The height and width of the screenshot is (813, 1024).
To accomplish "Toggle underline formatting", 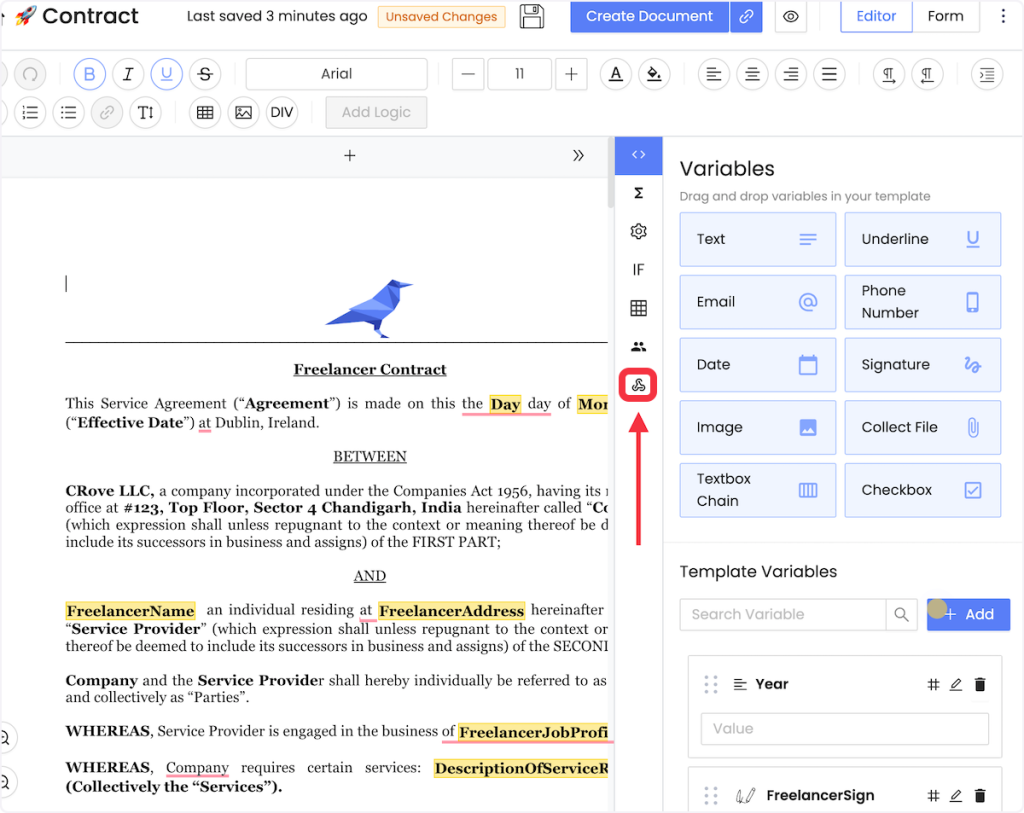I will [x=166, y=74].
